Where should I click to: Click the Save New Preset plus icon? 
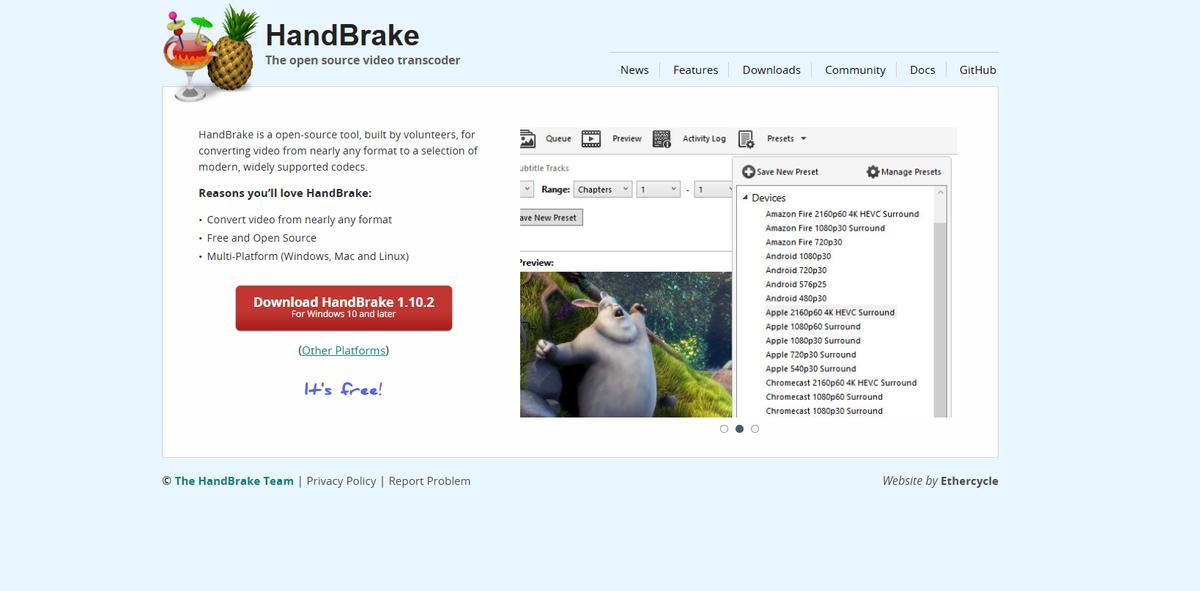point(748,172)
